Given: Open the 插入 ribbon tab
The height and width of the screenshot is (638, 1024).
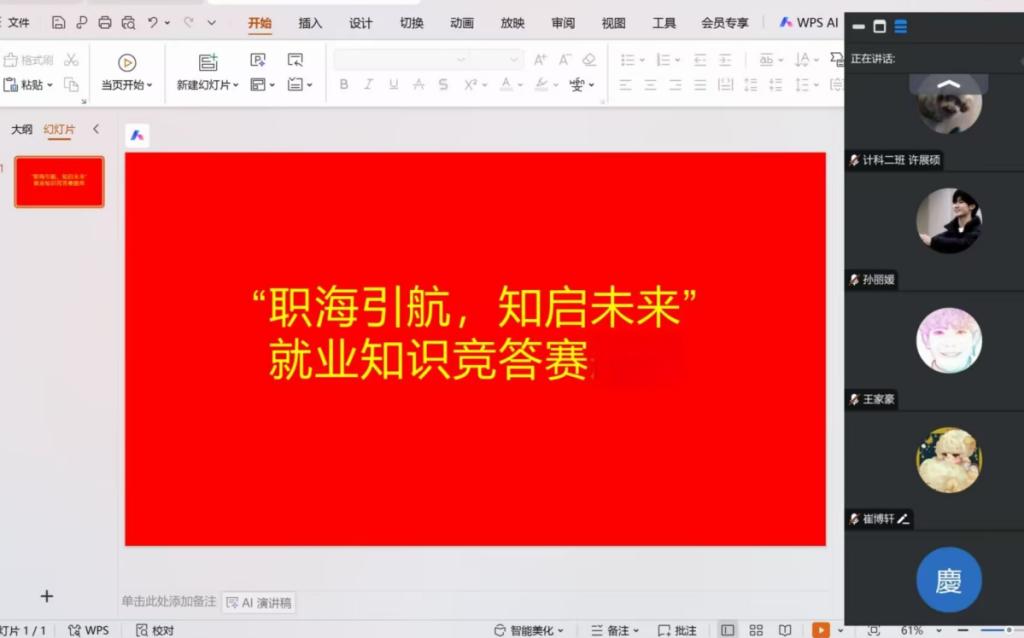Looking at the screenshot, I should [x=310, y=23].
